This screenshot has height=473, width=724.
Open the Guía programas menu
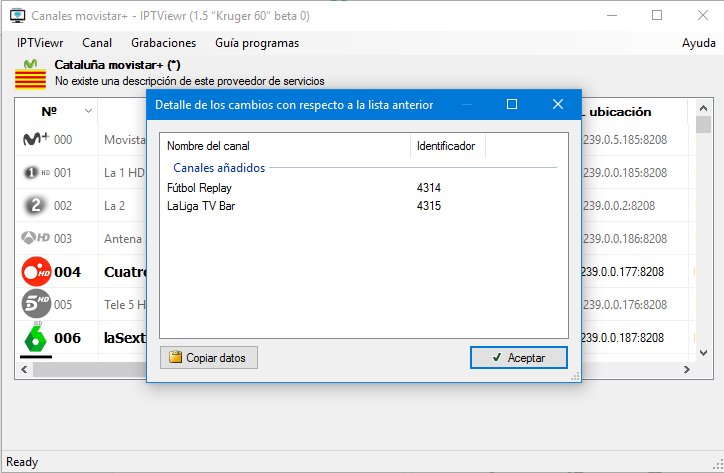(257, 43)
